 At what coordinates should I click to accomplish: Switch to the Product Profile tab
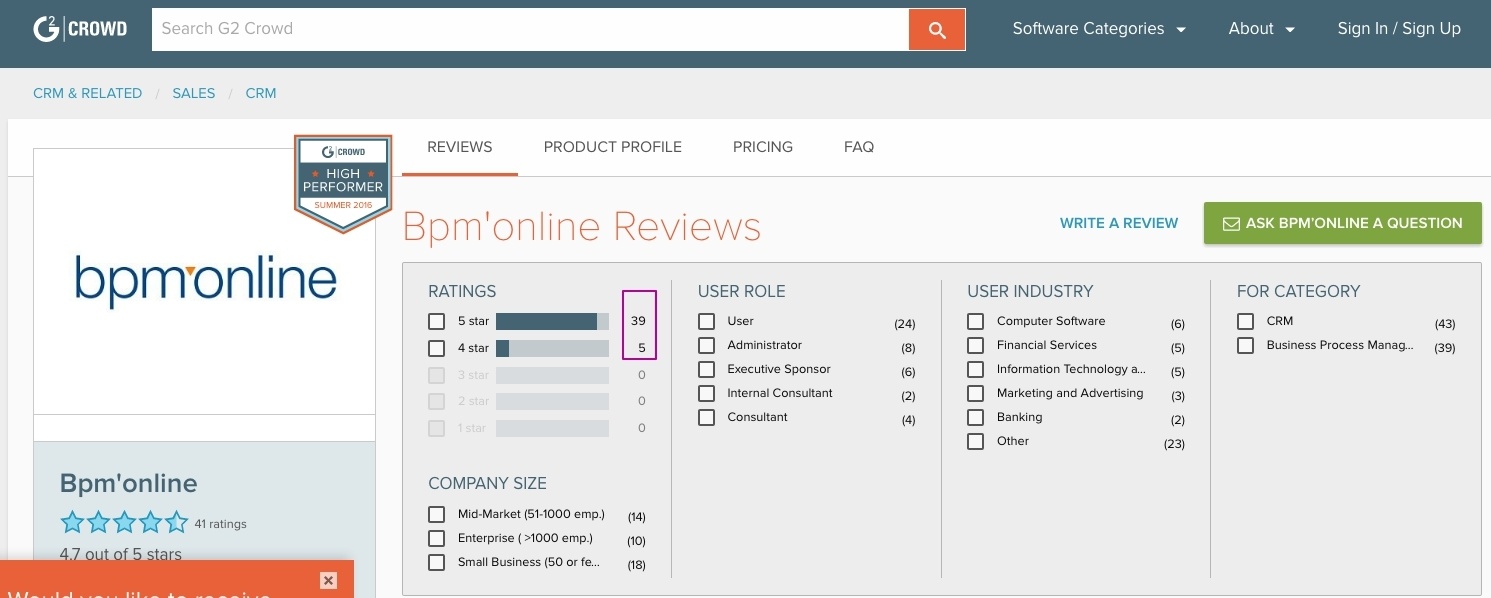(x=613, y=147)
